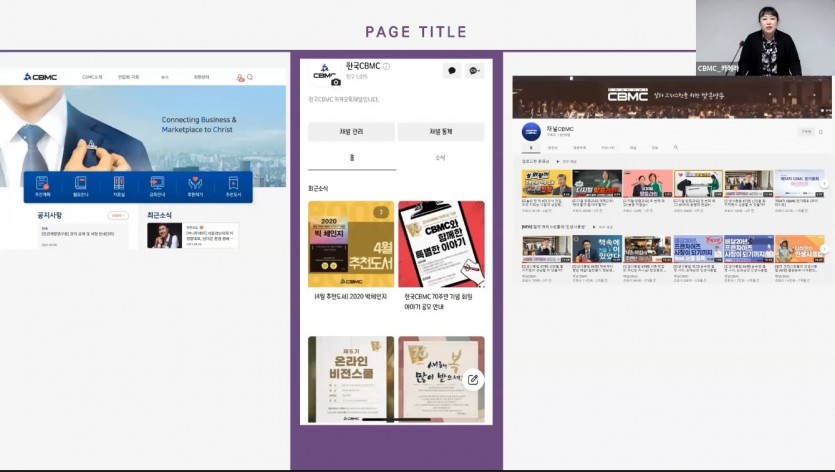
Task: Click the monitor icon in the blue quick menu
Action: coord(157,183)
